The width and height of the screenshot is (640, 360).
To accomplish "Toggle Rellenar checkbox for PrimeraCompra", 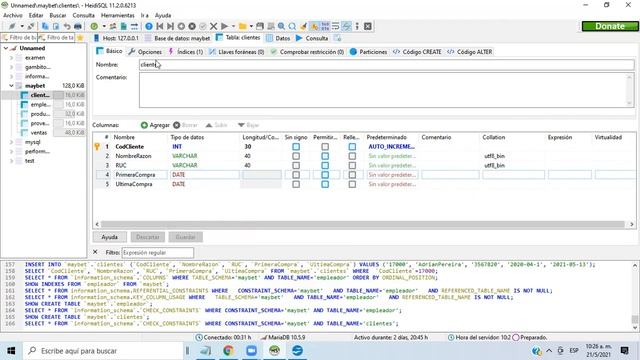I will tap(352, 175).
